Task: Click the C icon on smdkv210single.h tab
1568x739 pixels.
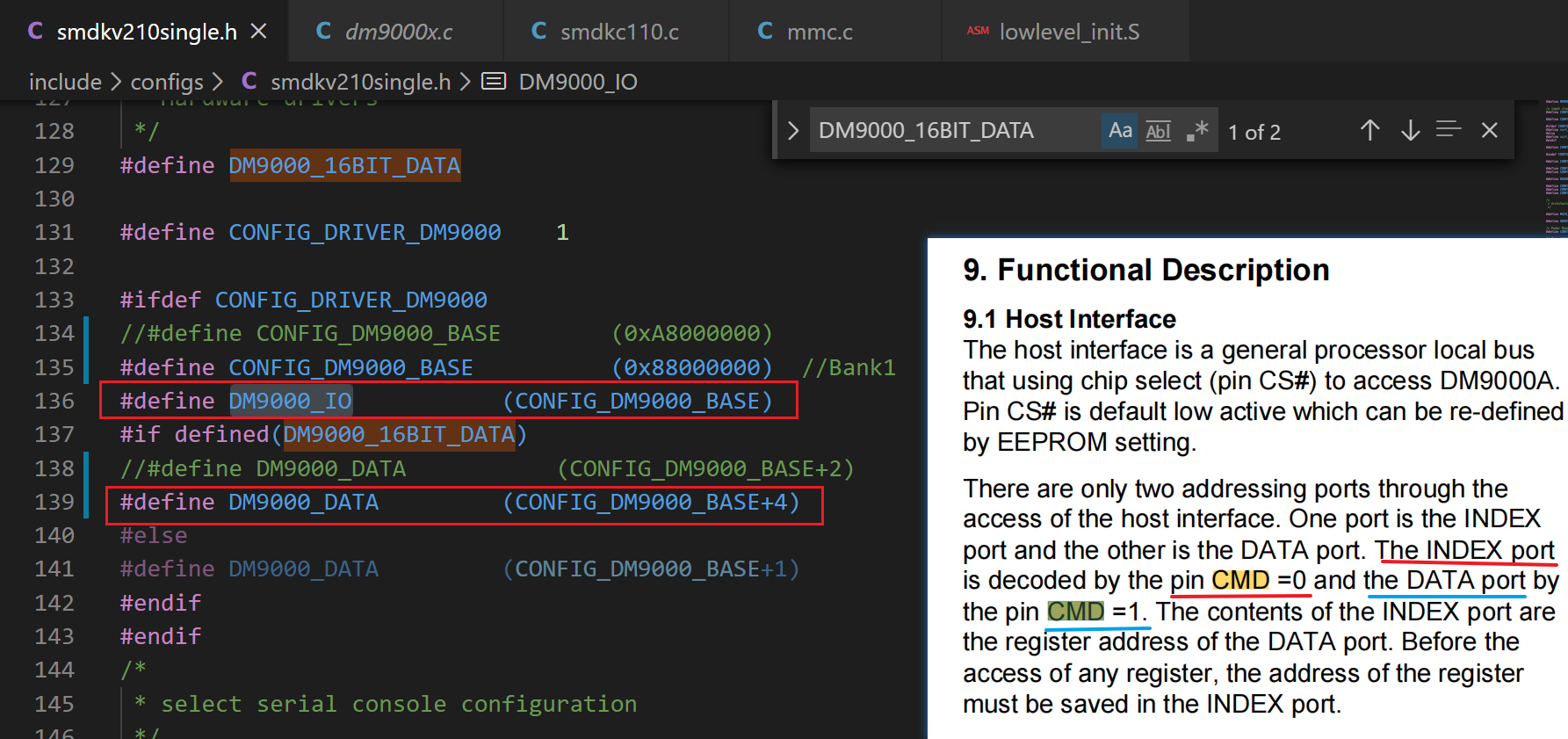Action: point(35,32)
